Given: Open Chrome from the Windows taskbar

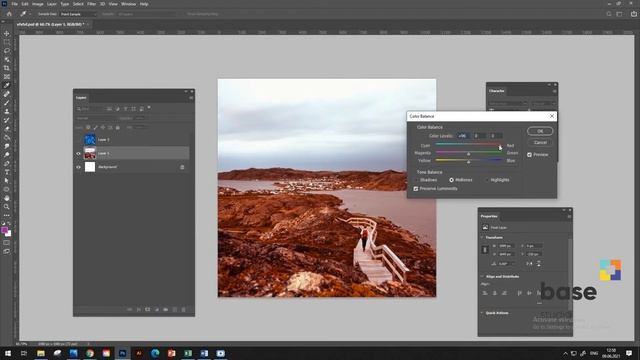Looking at the screenshot, I should click(x=90, y=353).
